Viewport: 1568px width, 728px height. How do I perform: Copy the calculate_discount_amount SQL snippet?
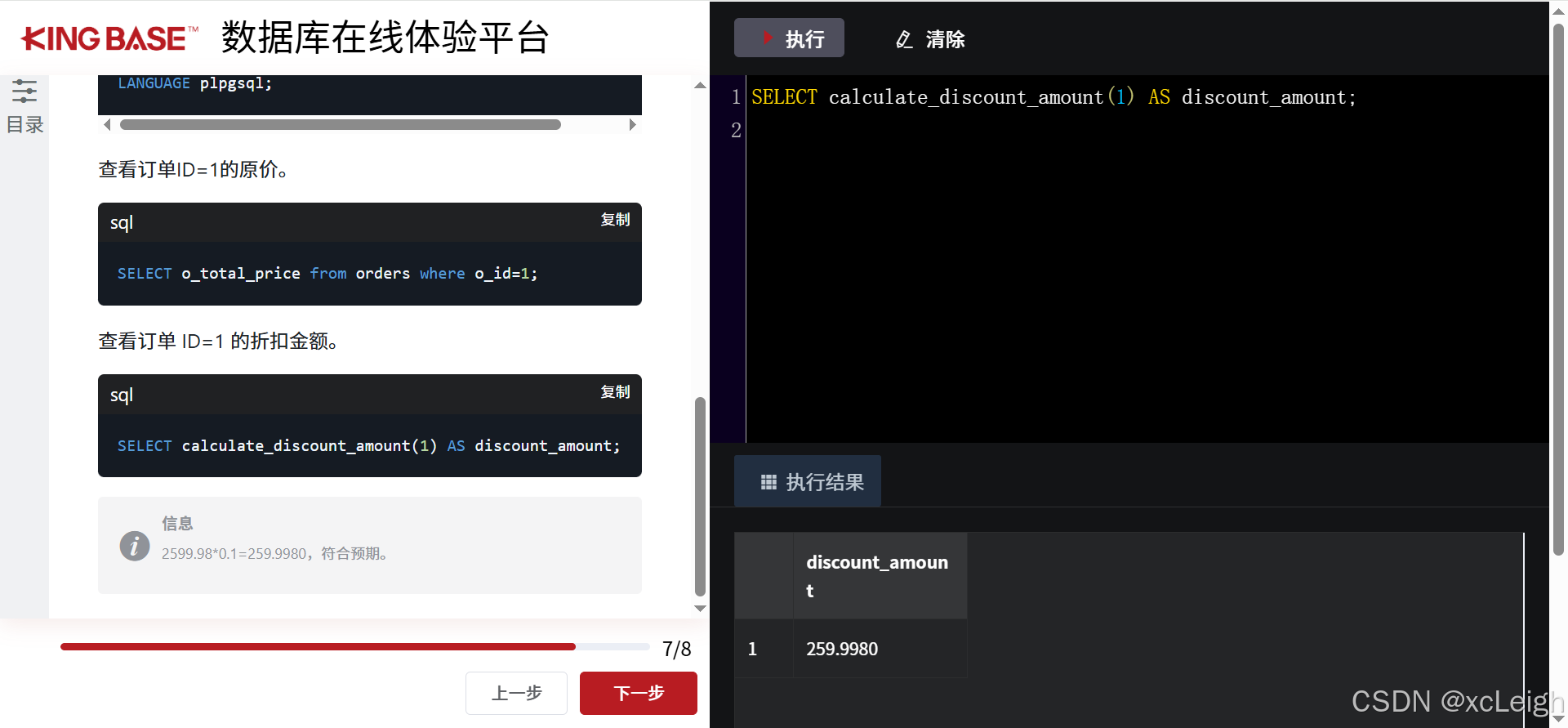615,392
